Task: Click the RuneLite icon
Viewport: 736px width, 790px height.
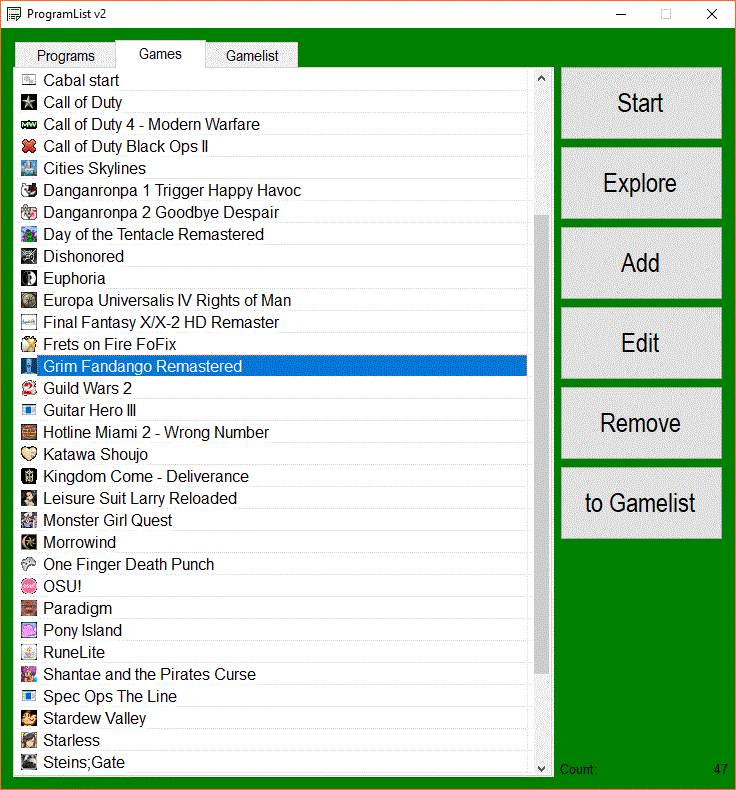Action: pyautogui.click(x=29, y=652)
